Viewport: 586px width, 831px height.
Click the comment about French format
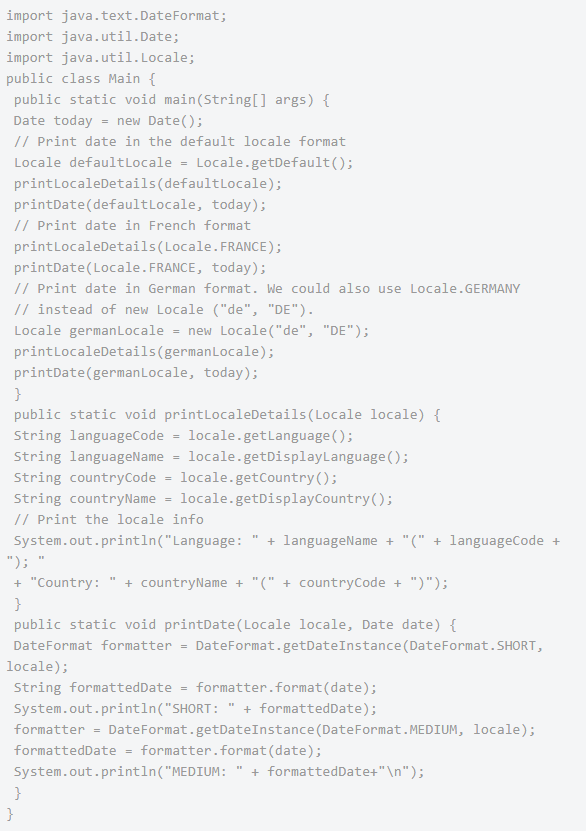coord(132,226)
